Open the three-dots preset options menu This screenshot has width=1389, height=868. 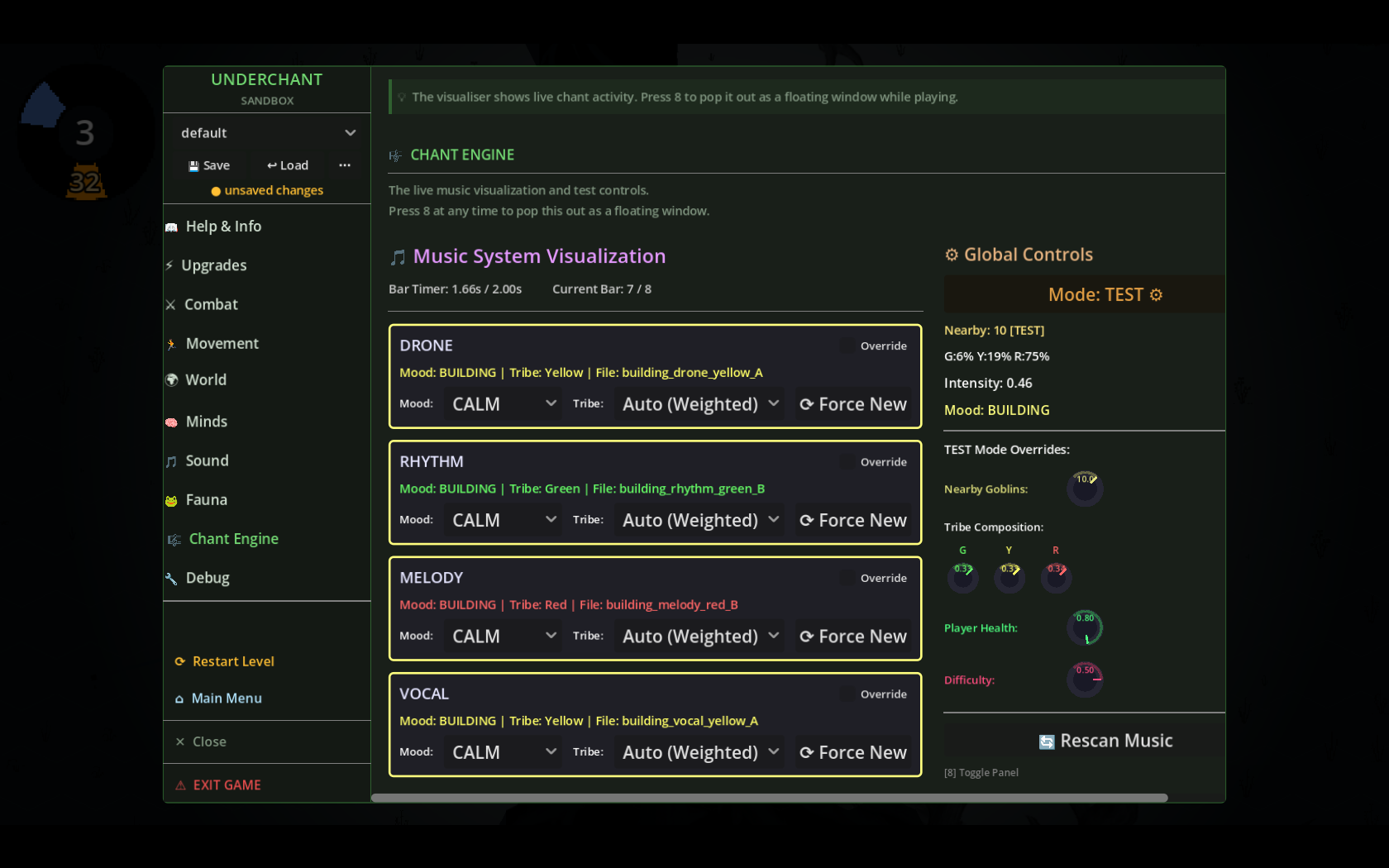click(345, 165)
